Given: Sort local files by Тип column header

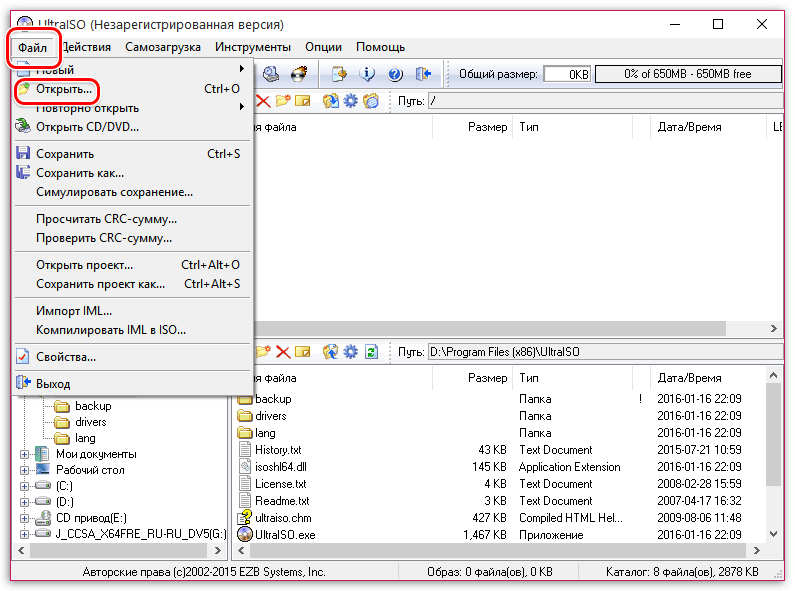Looking at the screenshot, I should pos(573,378).
